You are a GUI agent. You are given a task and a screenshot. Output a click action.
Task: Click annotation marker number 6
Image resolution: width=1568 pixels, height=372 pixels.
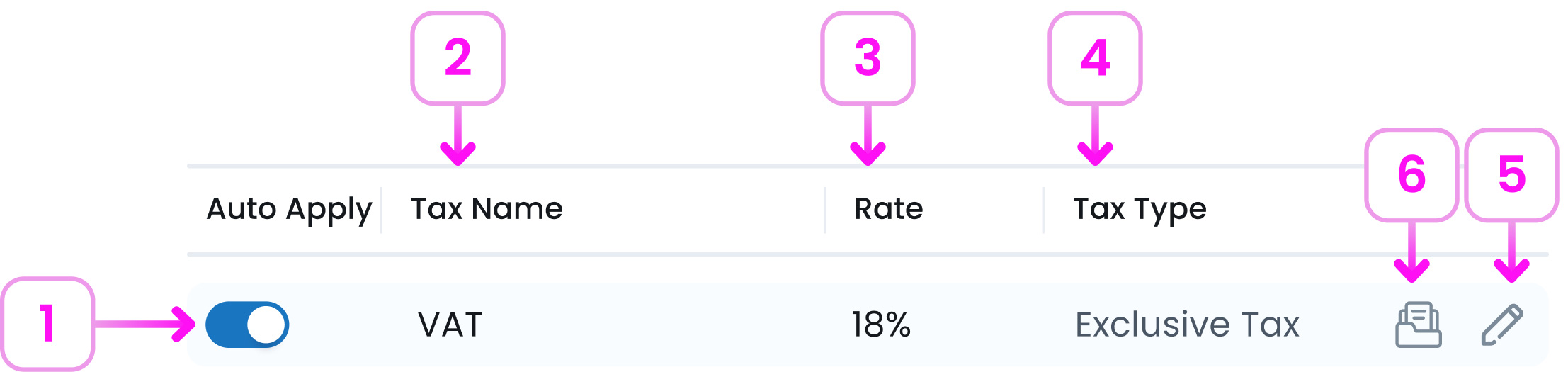(1411, 174)
